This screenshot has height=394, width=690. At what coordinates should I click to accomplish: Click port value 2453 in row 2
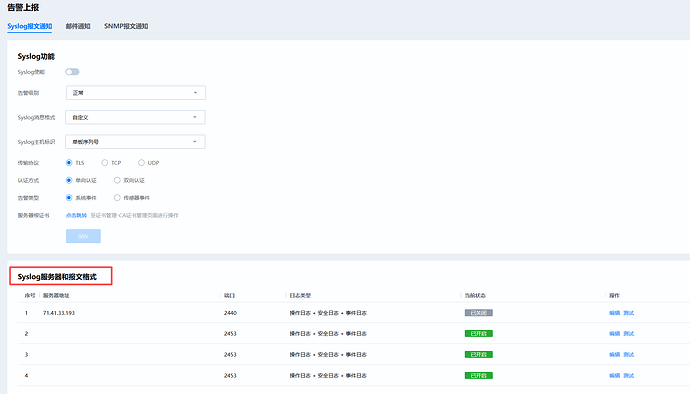click(230, 334)
